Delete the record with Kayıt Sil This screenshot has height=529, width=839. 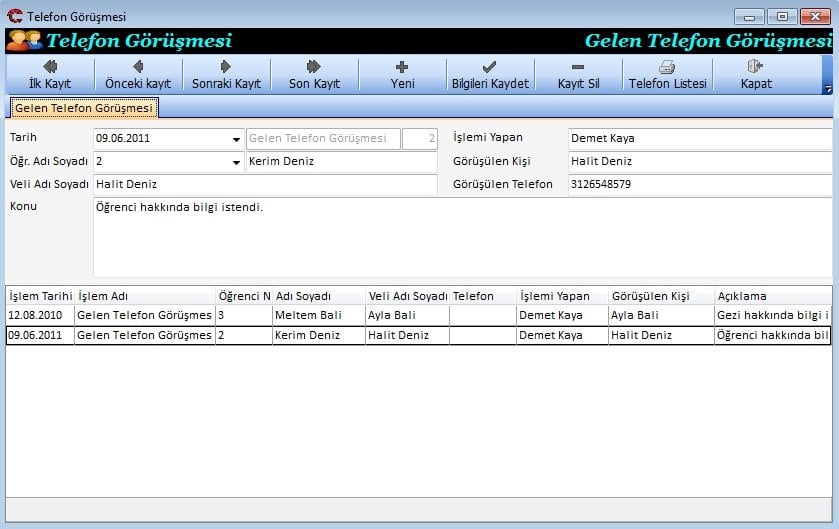pyautogui.click(x=578, y=75)
